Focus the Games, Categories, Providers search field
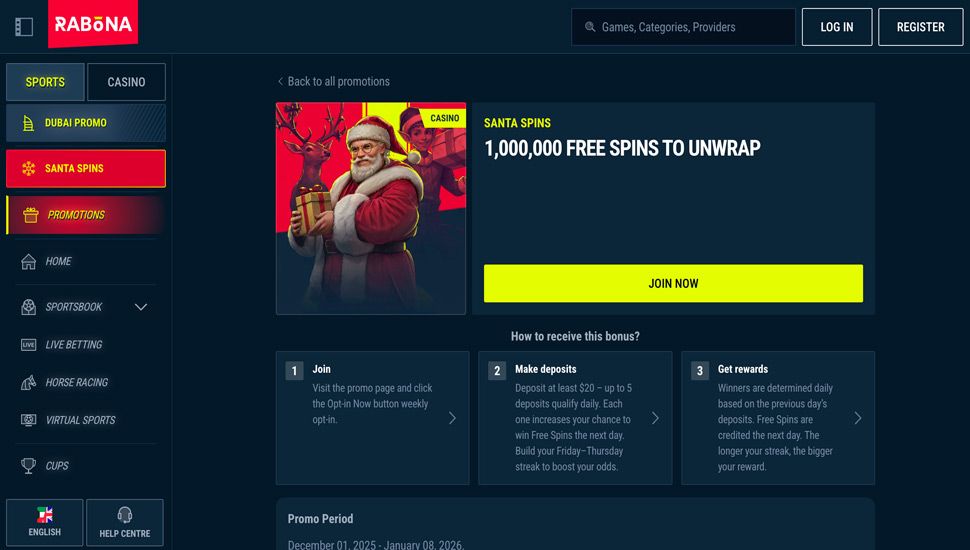The image size is (970, 550). [683, 27]
